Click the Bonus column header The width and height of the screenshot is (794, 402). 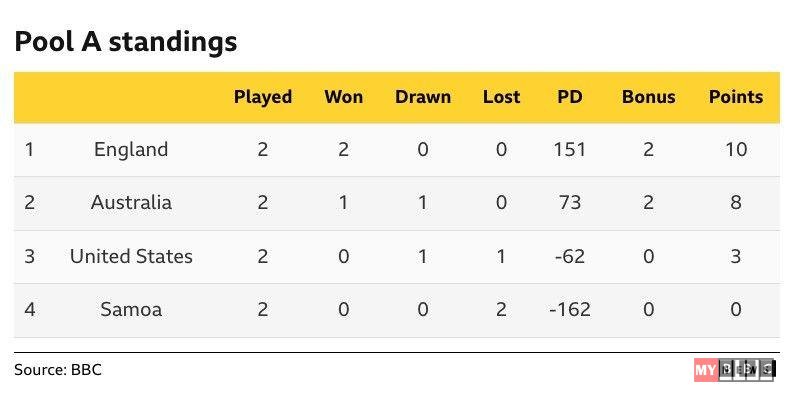[x=648, y=97]
